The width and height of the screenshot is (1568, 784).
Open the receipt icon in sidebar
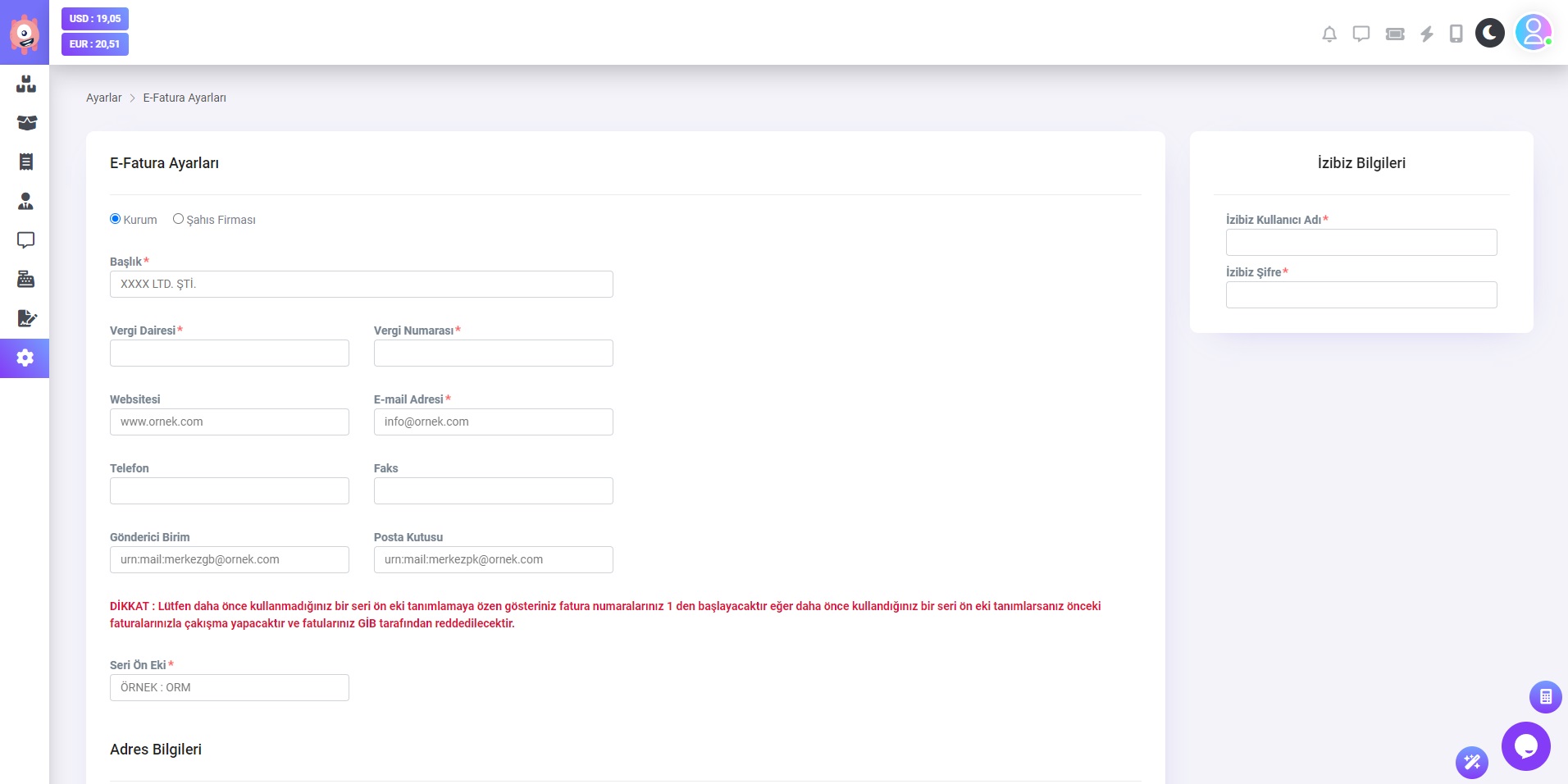click(x=25, y=162)
